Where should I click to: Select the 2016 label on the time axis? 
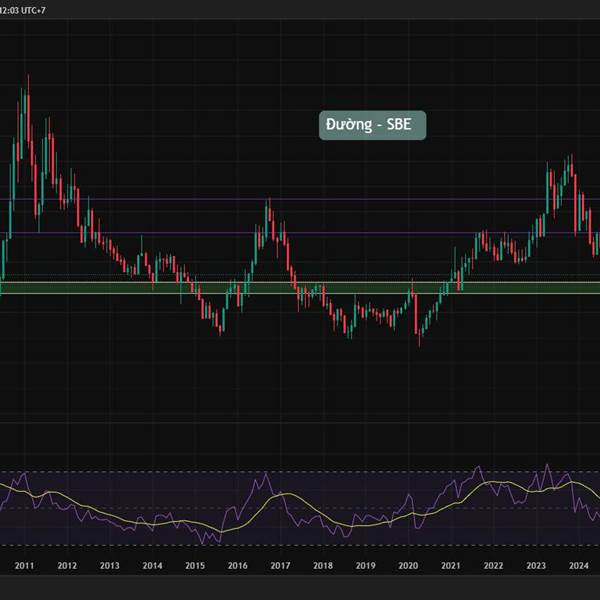(238, 566)
